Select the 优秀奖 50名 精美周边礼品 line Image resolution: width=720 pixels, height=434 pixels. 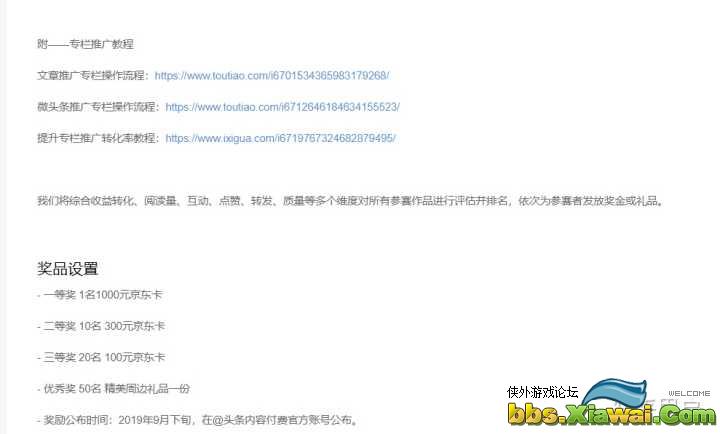[x=113, y=388]
